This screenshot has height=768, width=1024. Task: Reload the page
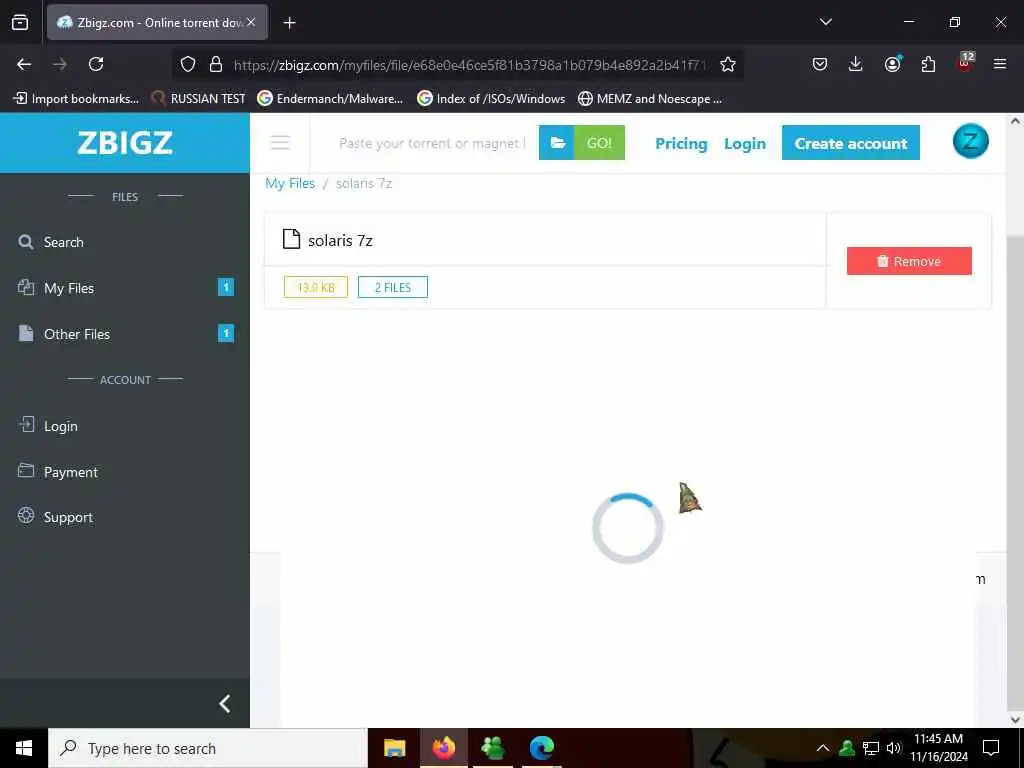point(96,64)
